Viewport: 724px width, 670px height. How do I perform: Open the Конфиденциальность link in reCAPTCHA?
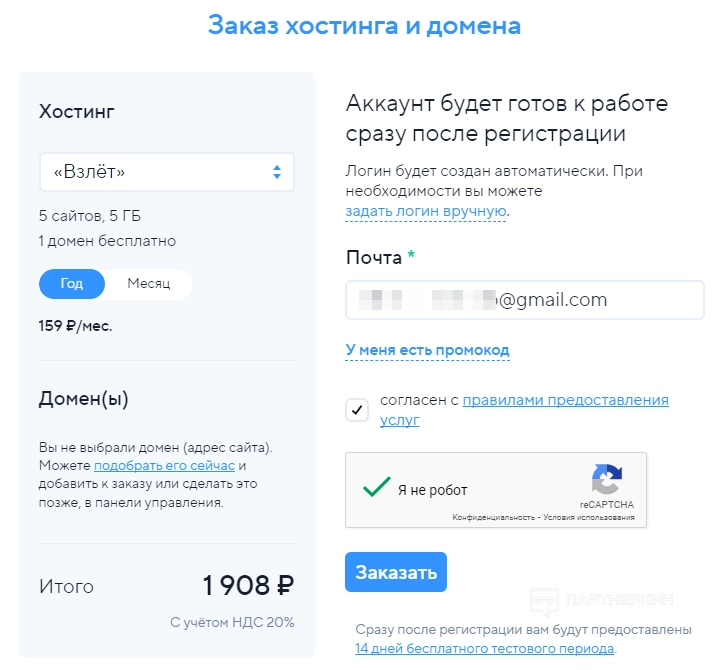coord(493,518)
